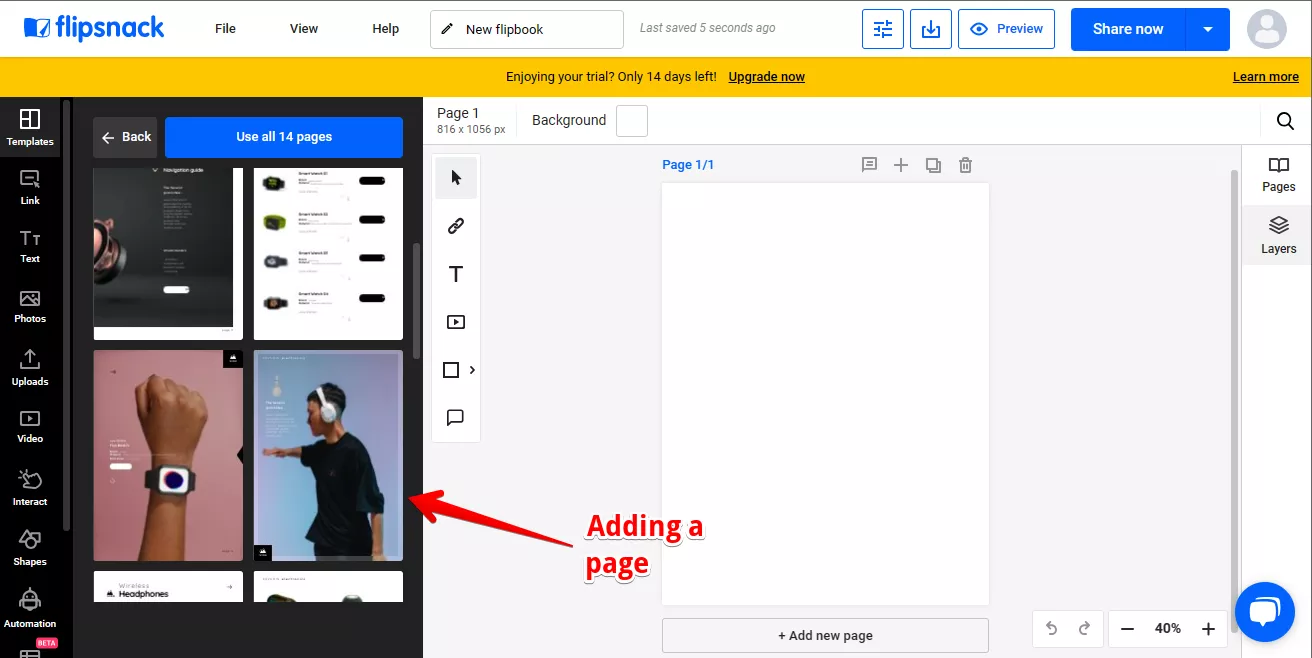
Task: Expand the shape tool options chevron
Action: [472, 370]
